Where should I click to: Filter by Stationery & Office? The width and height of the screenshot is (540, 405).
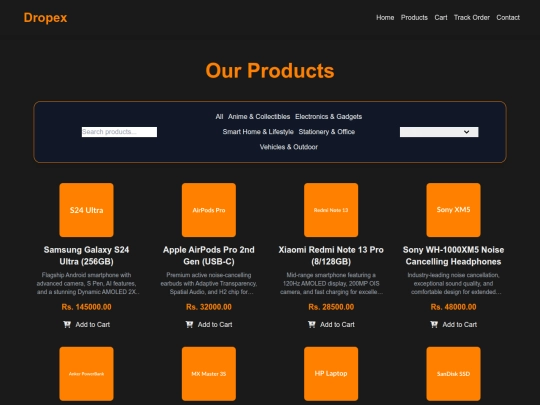[326, 132]
